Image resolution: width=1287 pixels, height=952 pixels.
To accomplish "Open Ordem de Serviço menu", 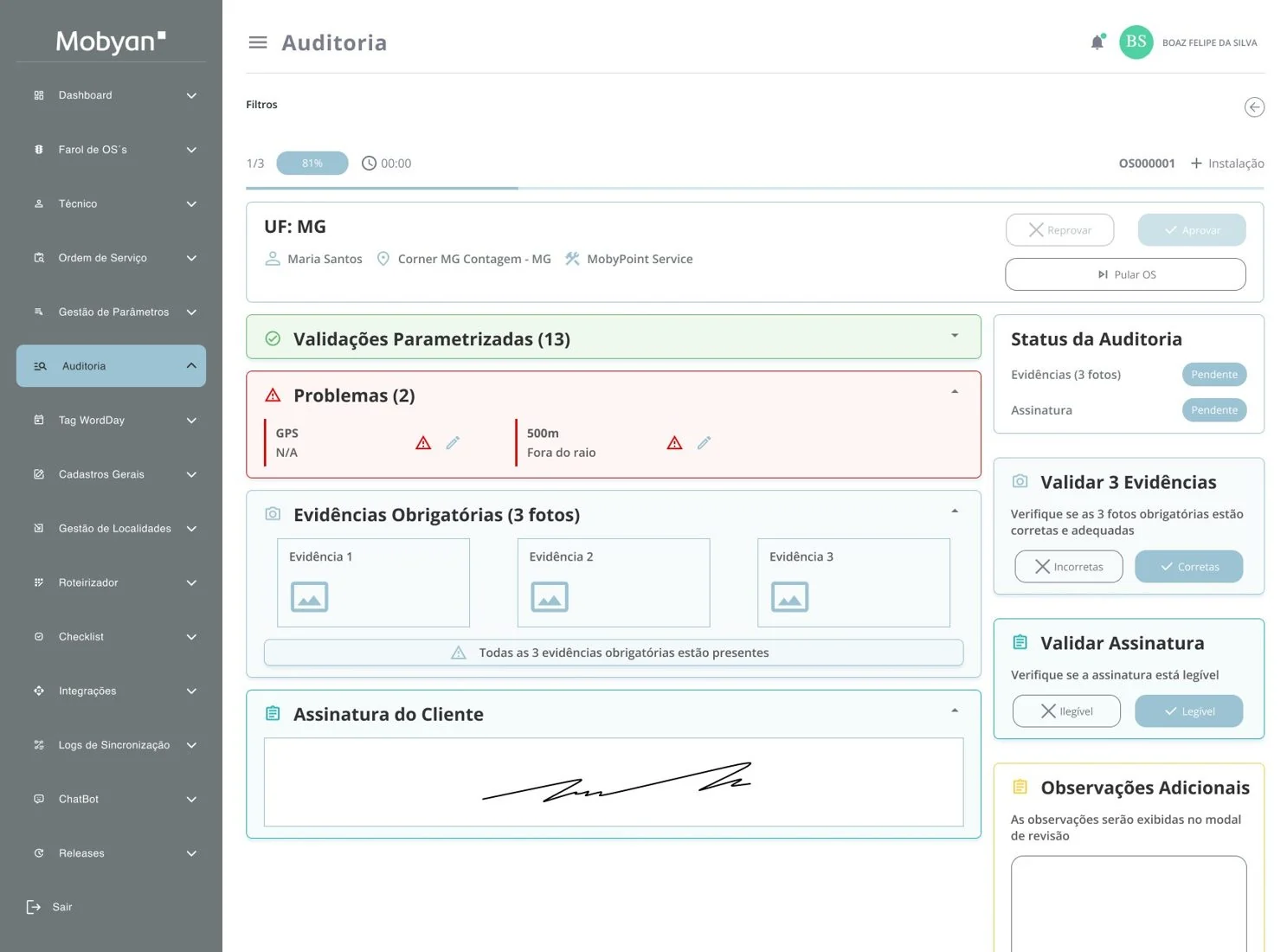I will [111, 258].
